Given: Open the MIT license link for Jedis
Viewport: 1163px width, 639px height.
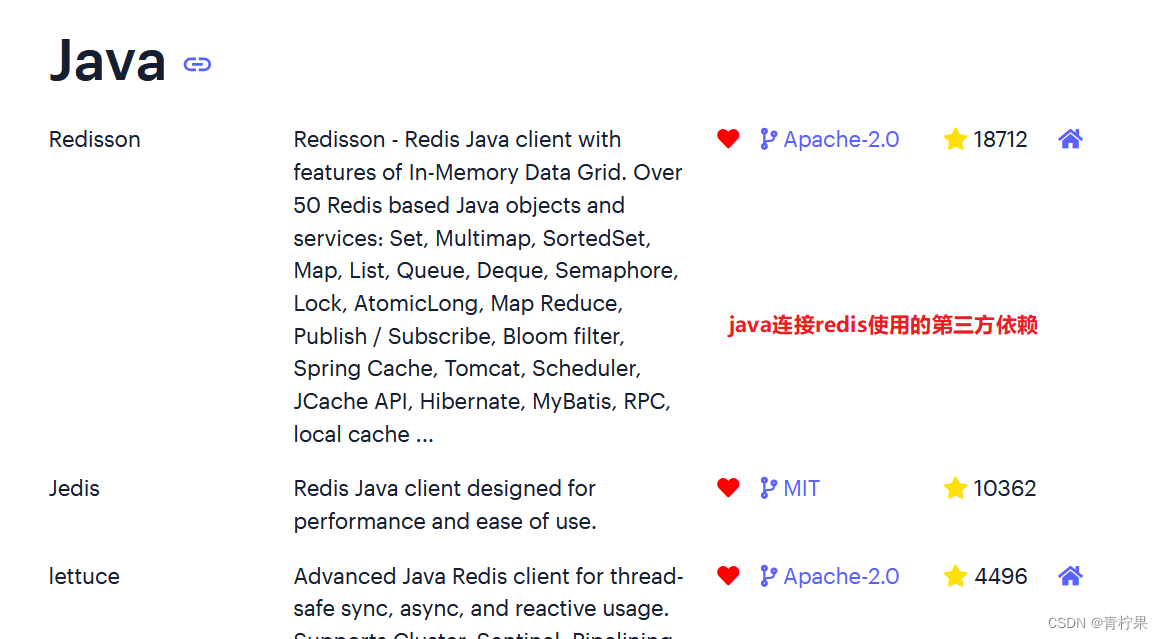Looking at the screenshot, I should tap(802, 489).
